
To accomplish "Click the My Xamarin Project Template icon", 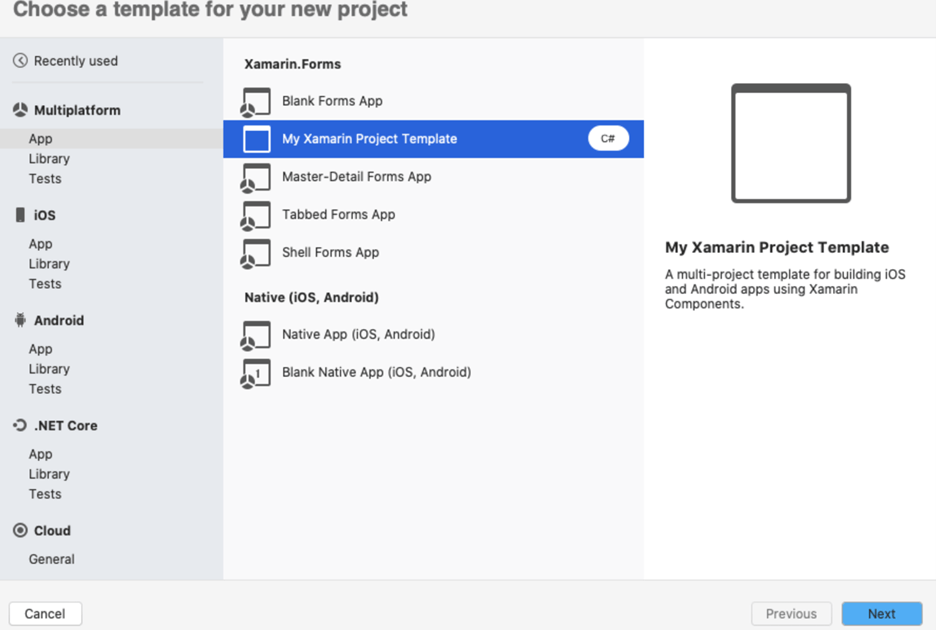I will click(257, 139).
